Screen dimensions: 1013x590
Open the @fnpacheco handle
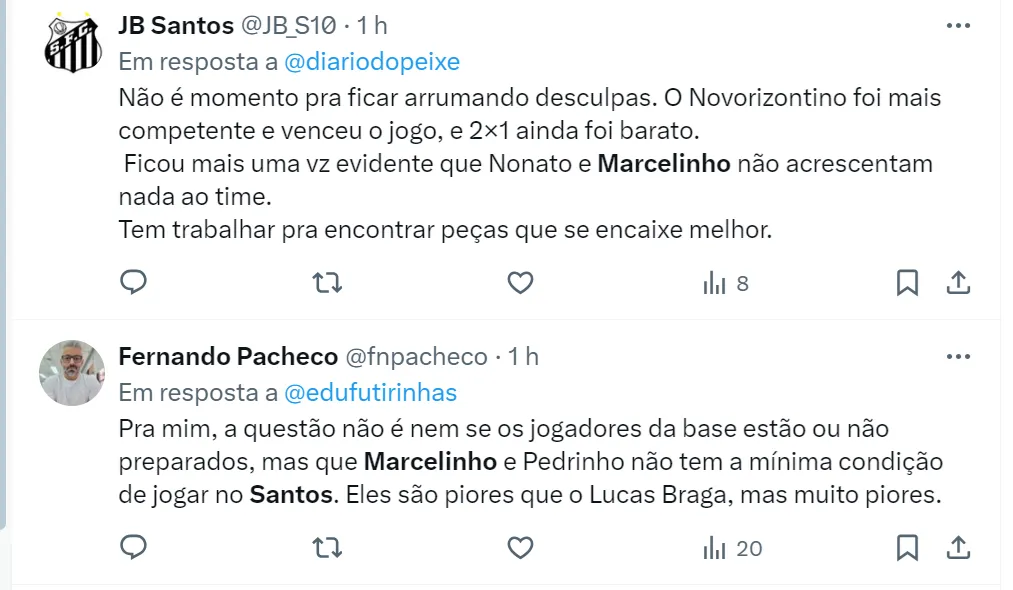(416, 356)
